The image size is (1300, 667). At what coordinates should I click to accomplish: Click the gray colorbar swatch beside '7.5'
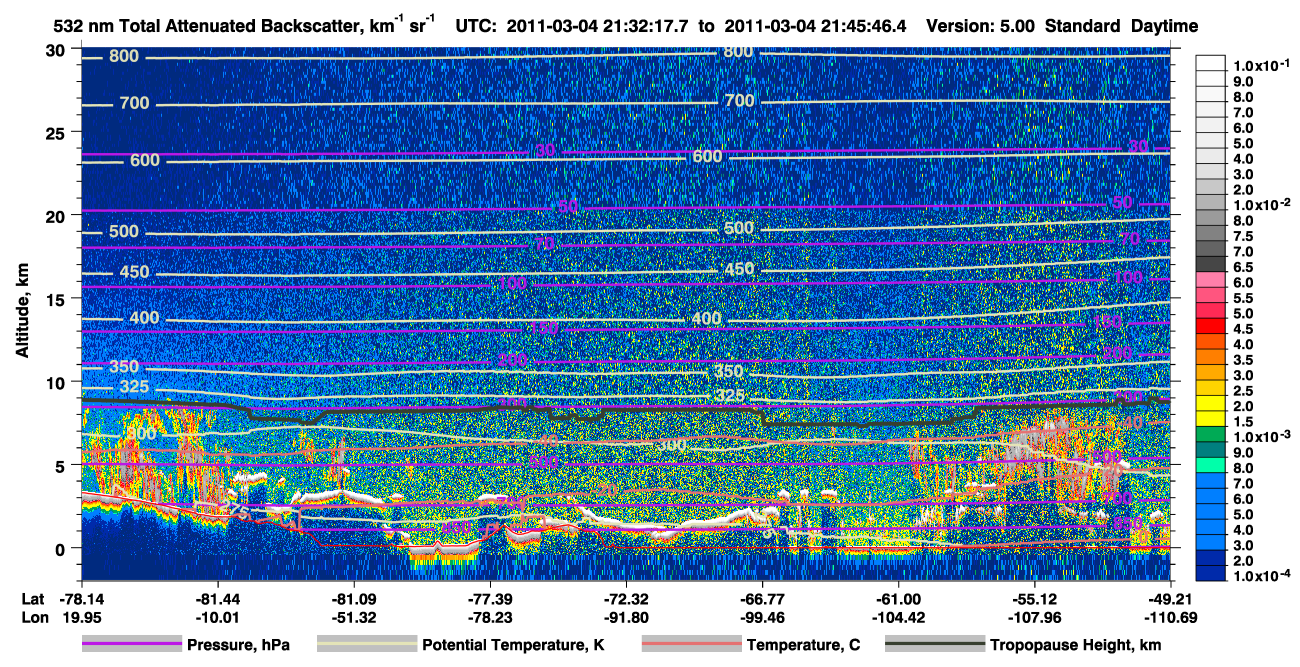click(1212, 232)
